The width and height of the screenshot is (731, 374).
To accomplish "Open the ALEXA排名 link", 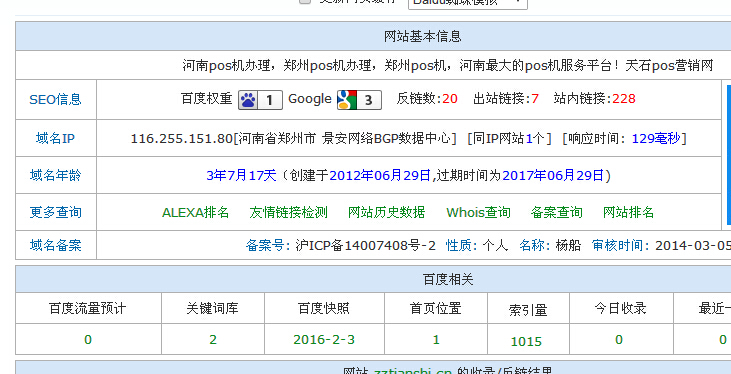I will 195,213.
